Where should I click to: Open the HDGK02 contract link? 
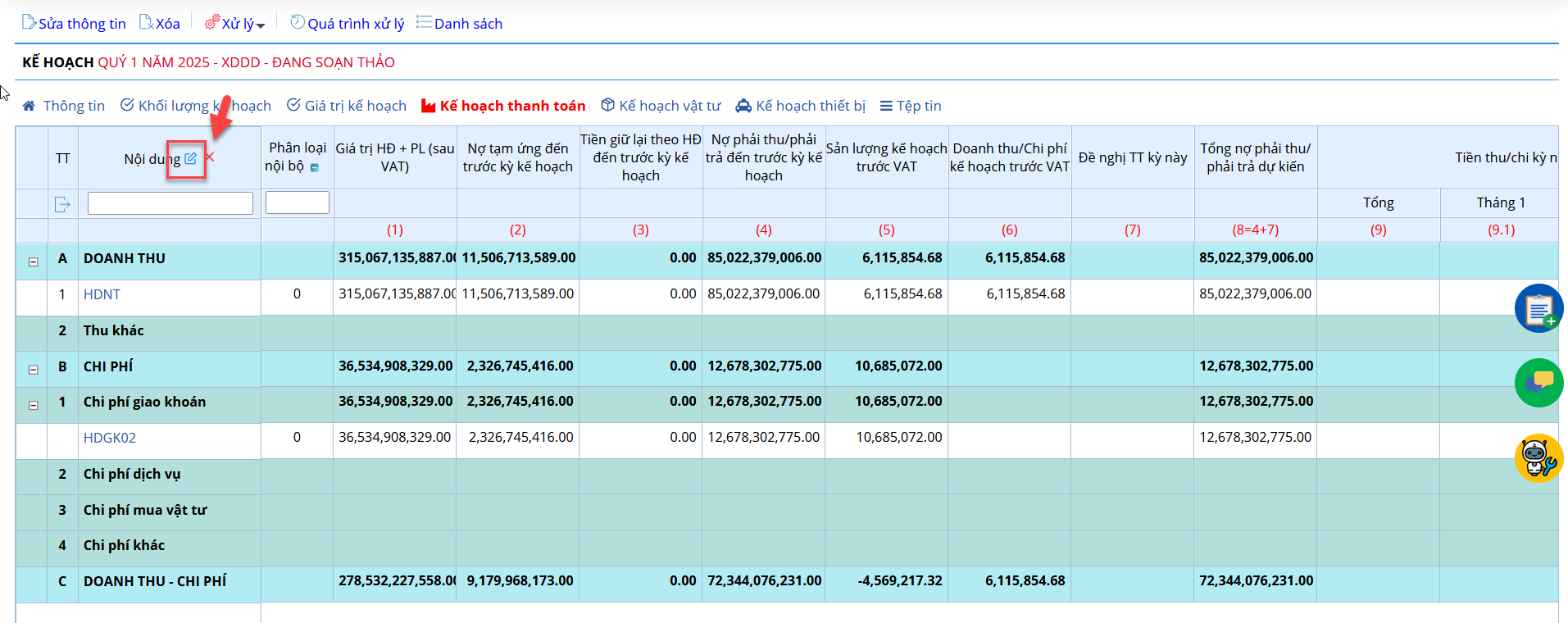click(110, 438)
